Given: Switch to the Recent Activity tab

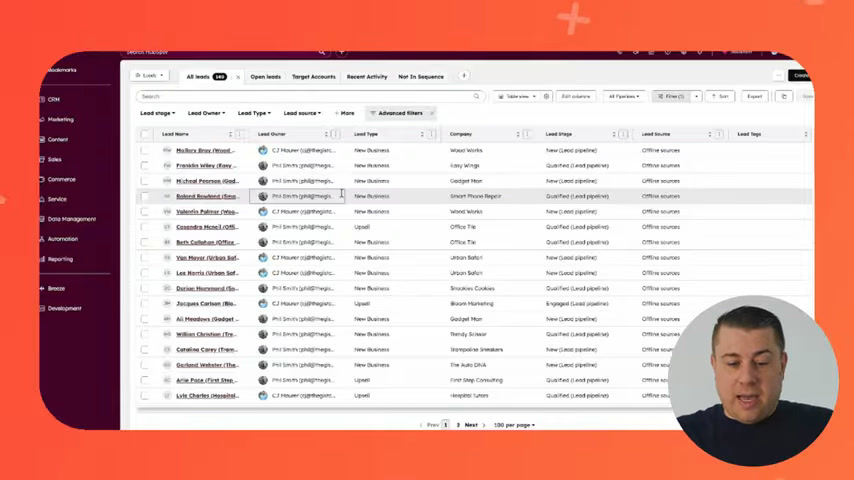Looking at the screenshot, I should (x=367, y=77).
